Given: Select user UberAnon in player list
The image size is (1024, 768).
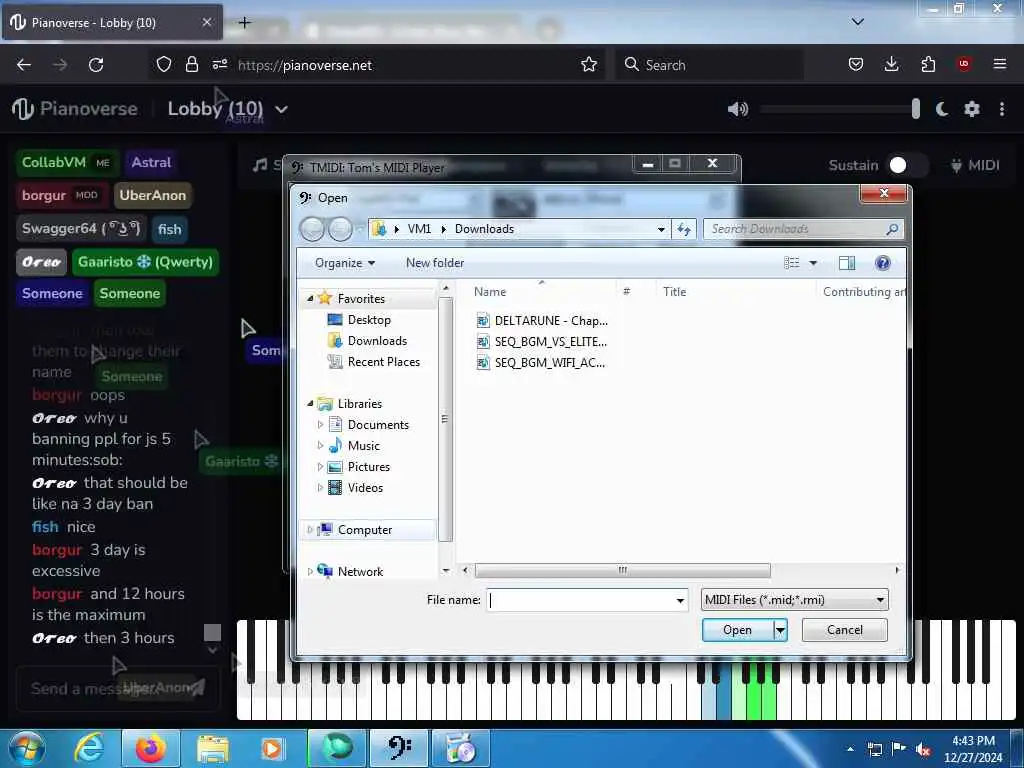Looking at the screenshot, I should point(152,195).
